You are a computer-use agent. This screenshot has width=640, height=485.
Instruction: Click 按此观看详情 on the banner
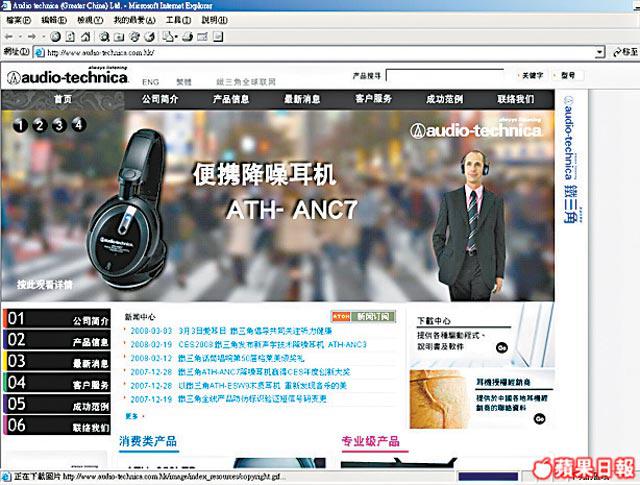coord(44,285)
